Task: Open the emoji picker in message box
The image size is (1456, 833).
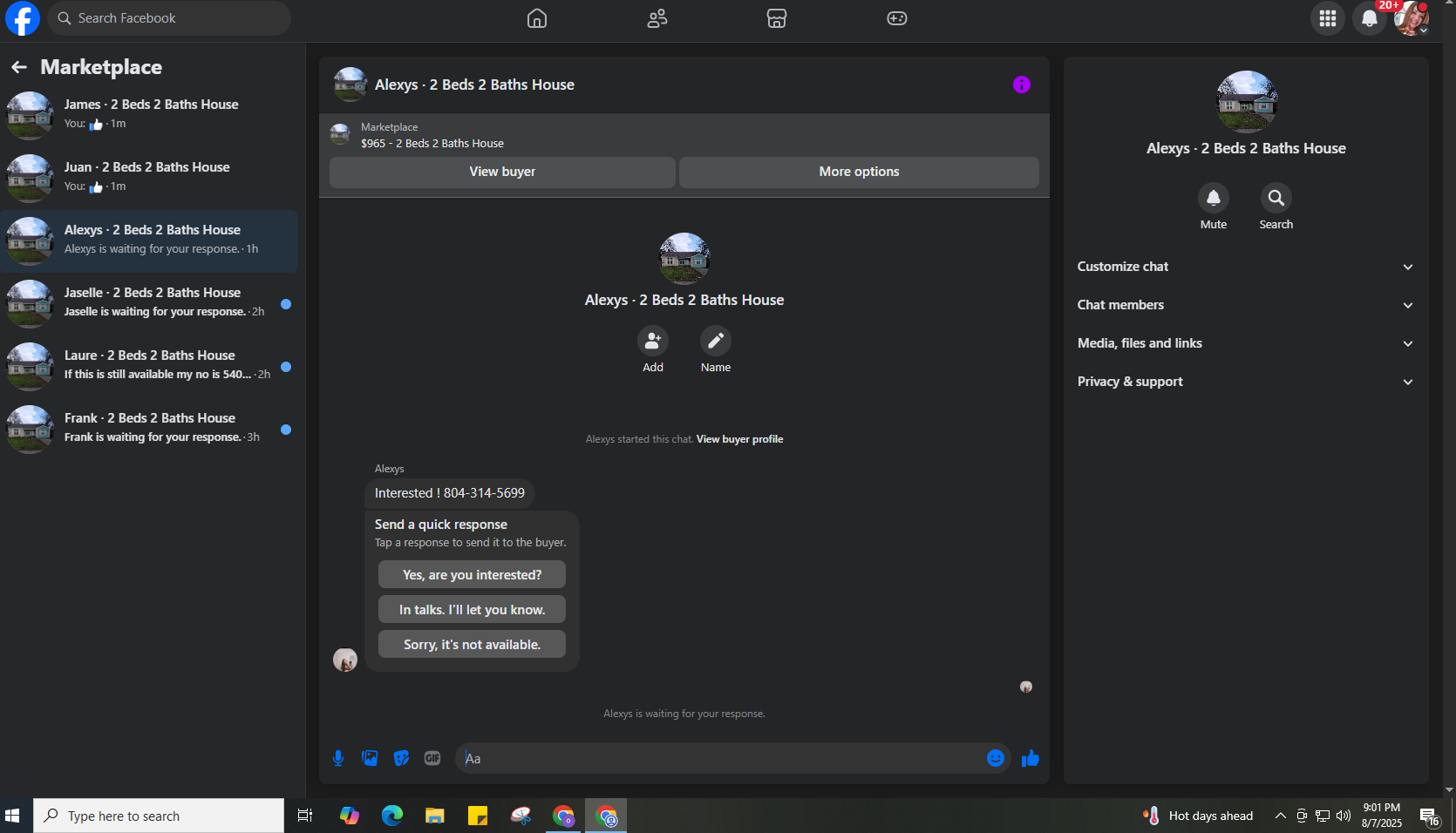Action: (996, 758)
